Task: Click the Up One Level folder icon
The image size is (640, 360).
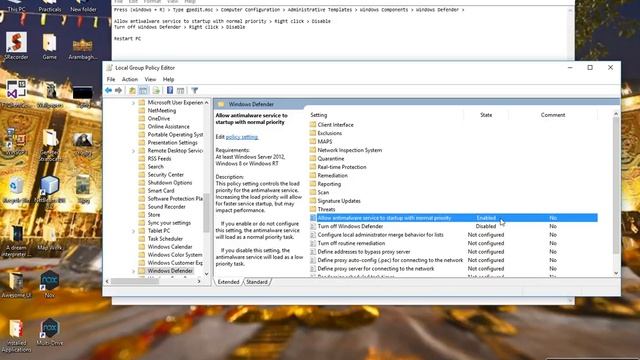Action: tap(132, 90)
